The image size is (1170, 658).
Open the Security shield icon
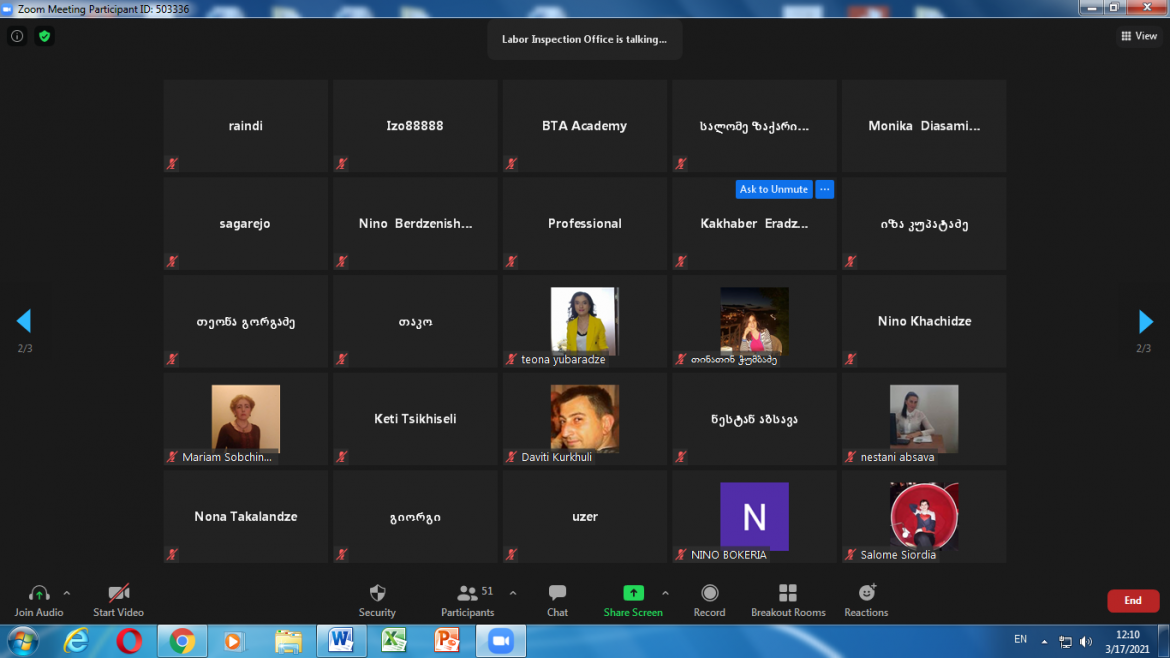click(377, 593)
